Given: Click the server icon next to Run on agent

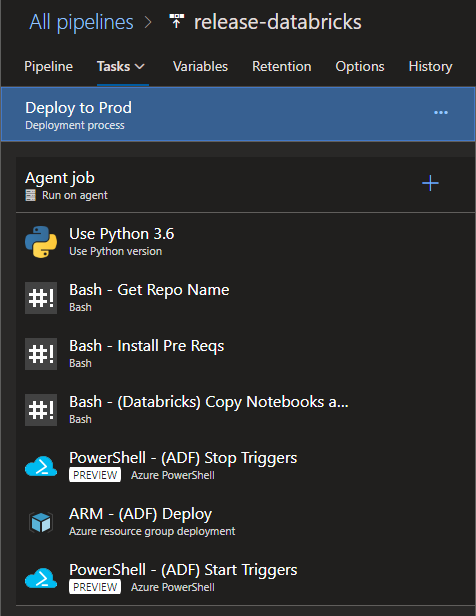Looking at the screenshot, I should (x=31, y=195).
